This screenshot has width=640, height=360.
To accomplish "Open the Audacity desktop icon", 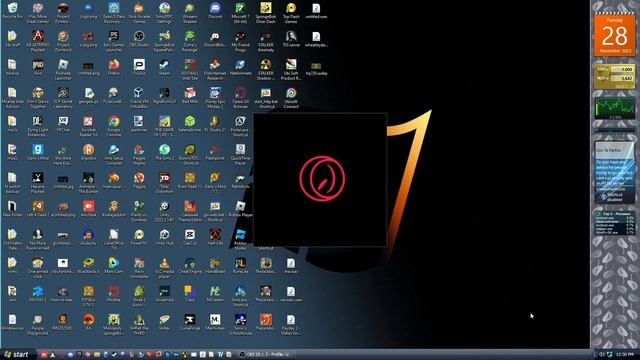I will pyautogui.click(x=88, y=238).
